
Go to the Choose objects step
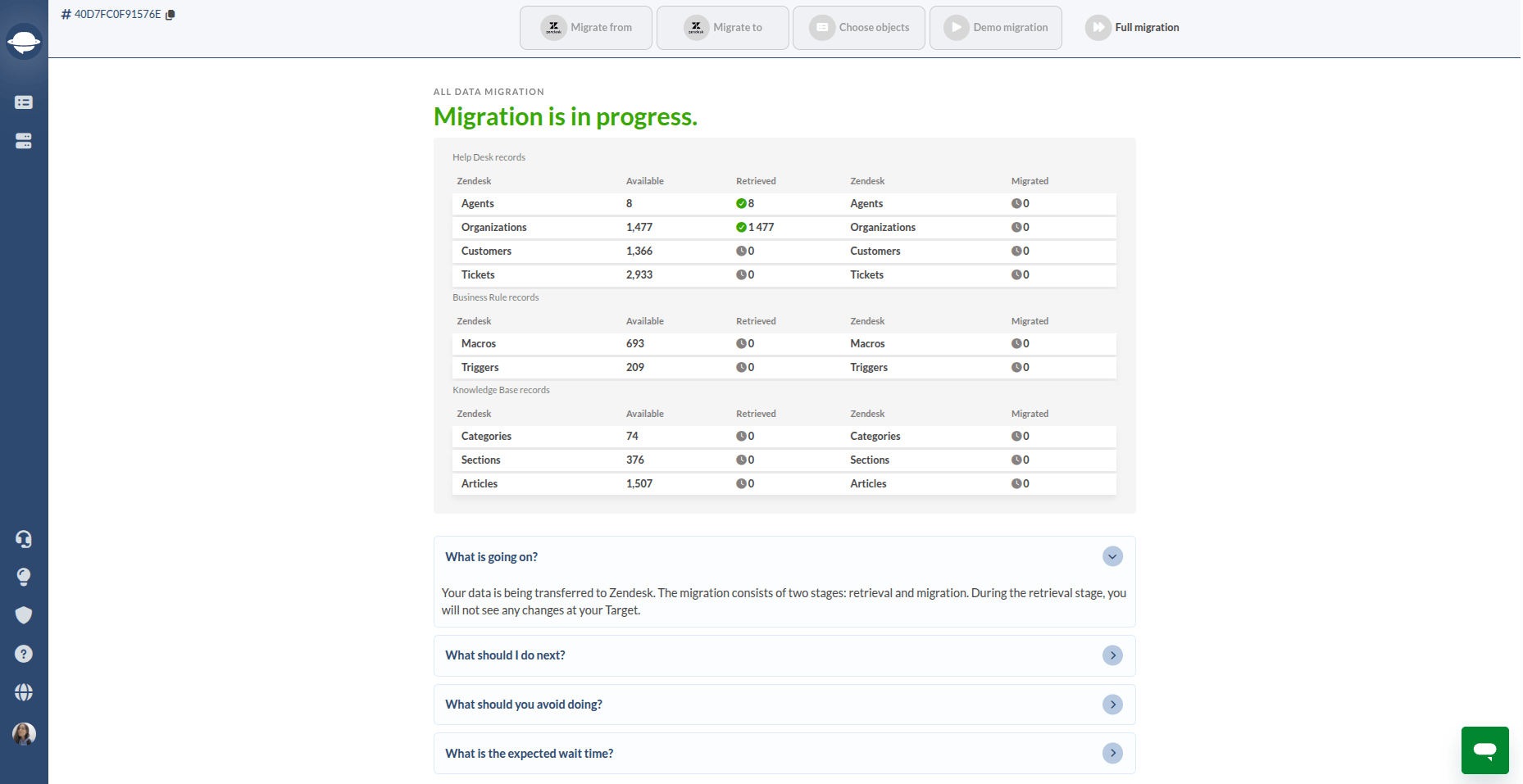point(859,28)
